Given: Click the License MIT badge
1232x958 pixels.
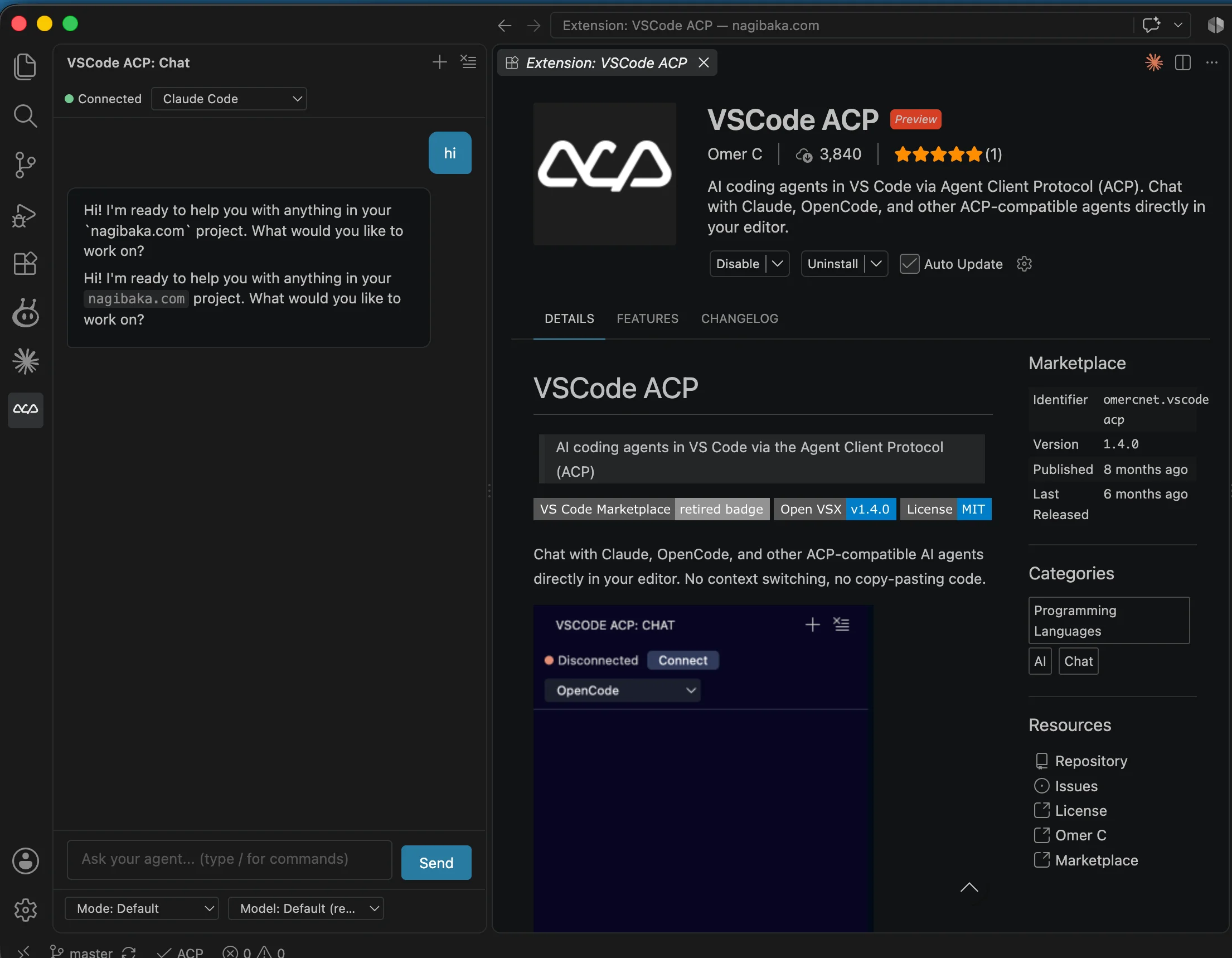Looking at the screenshot, I should tap(945, 509).
